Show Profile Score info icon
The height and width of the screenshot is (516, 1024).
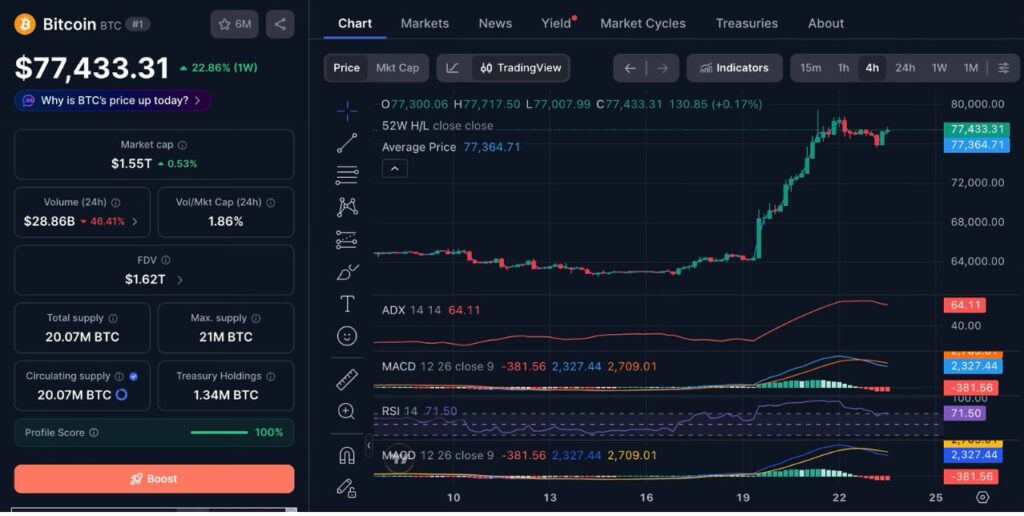point(94,432)
